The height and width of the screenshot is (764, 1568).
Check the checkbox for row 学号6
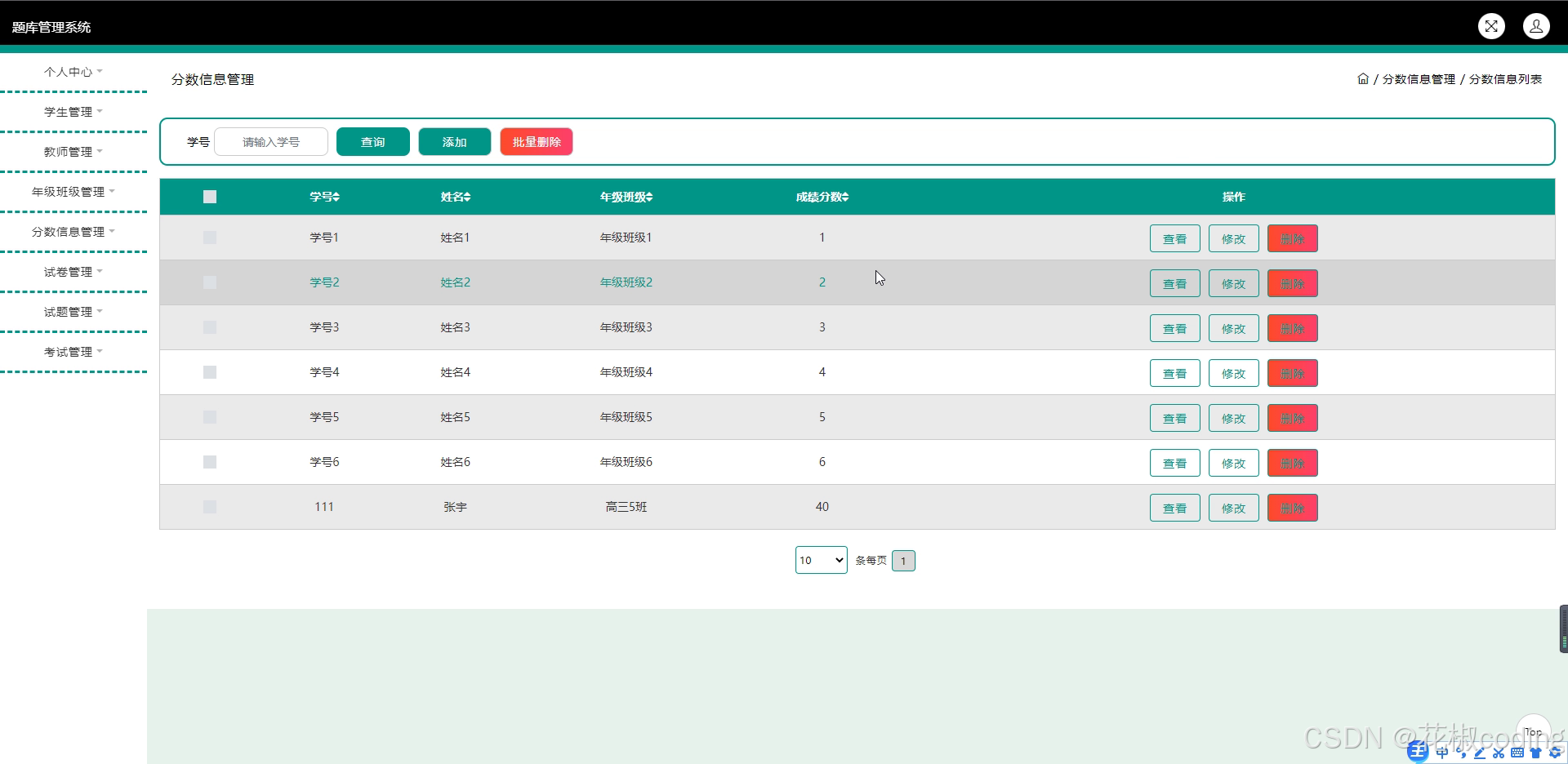[210, 462]
